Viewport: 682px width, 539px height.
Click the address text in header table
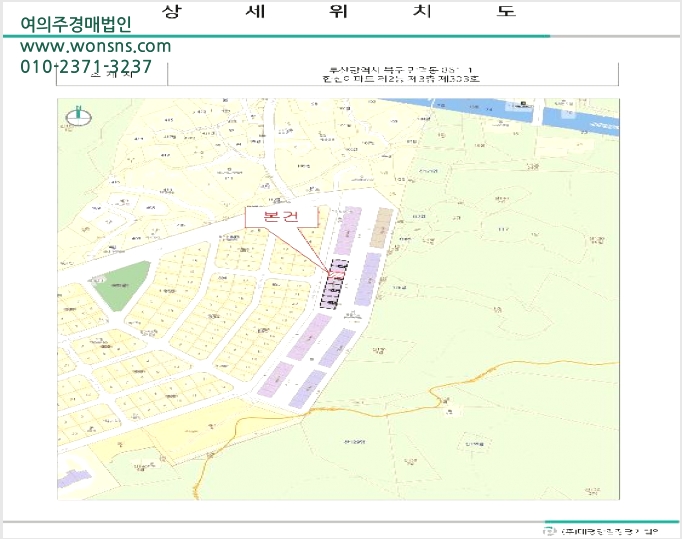tap(401, 74)
